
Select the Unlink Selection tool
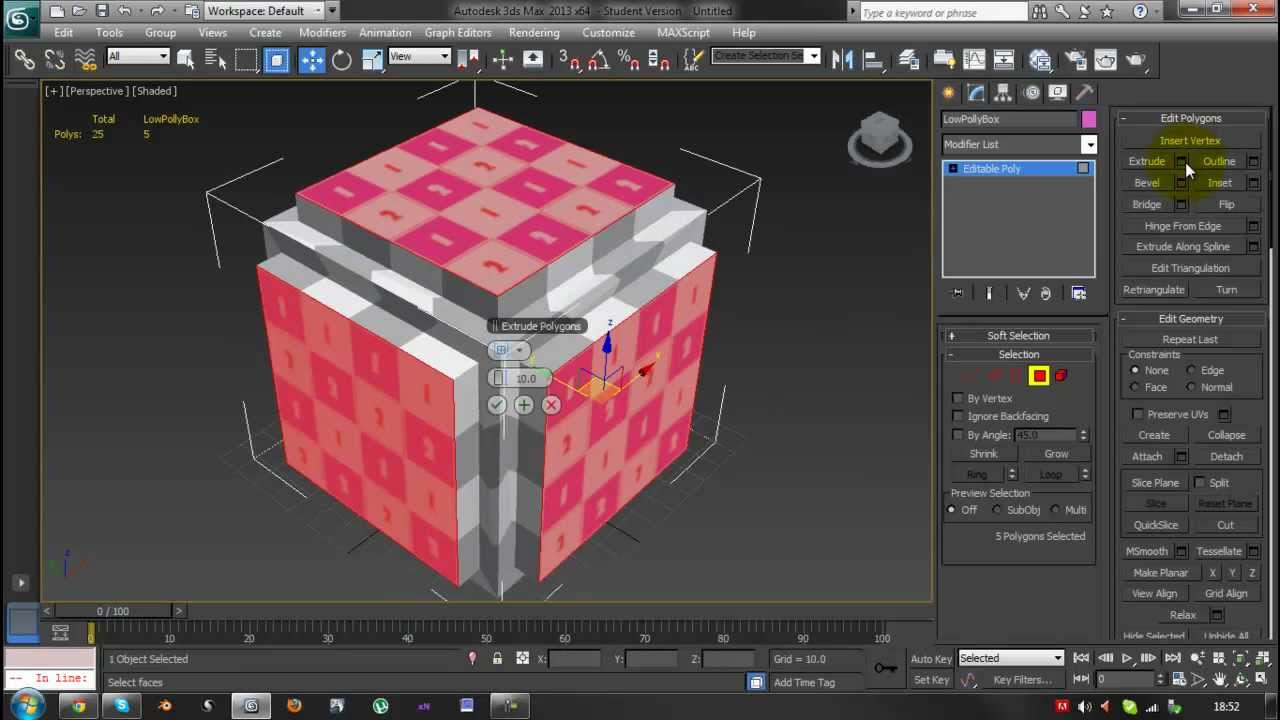click(x=55, y=60)
